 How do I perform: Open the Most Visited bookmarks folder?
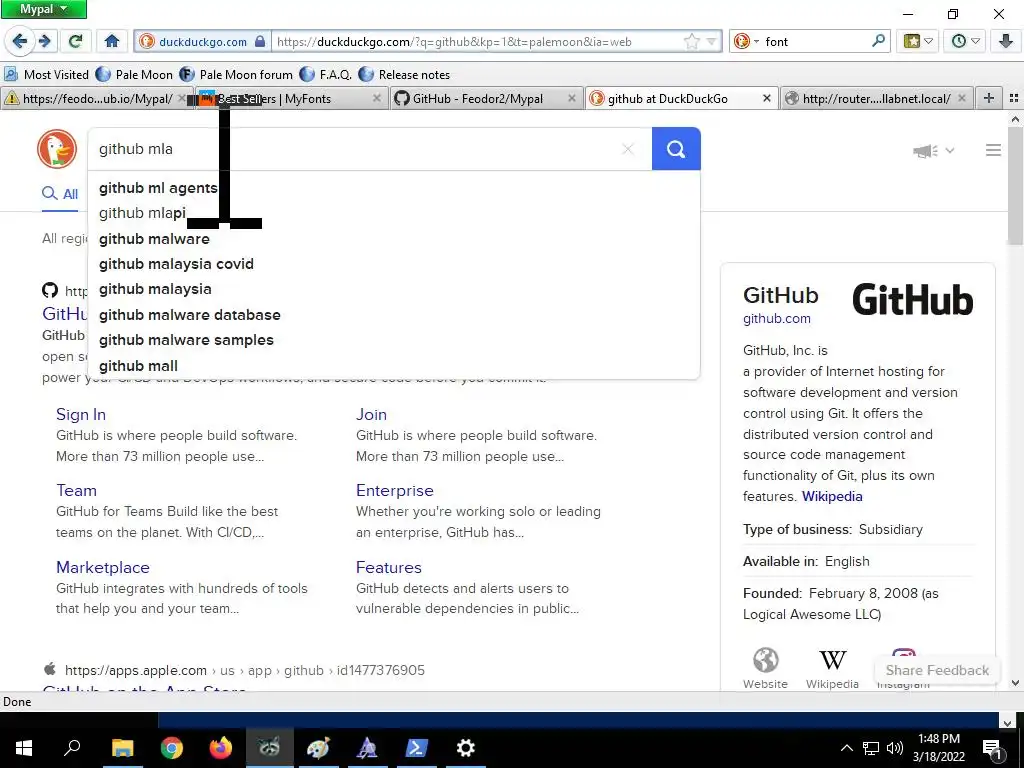point(46,74)
